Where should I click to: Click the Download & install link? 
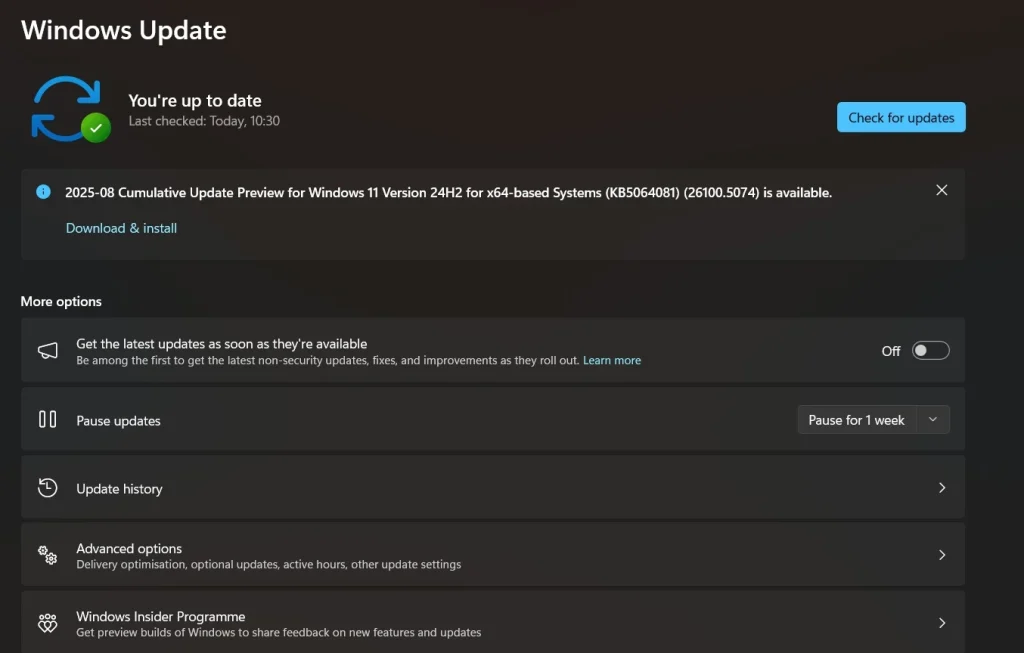(121, 228)
